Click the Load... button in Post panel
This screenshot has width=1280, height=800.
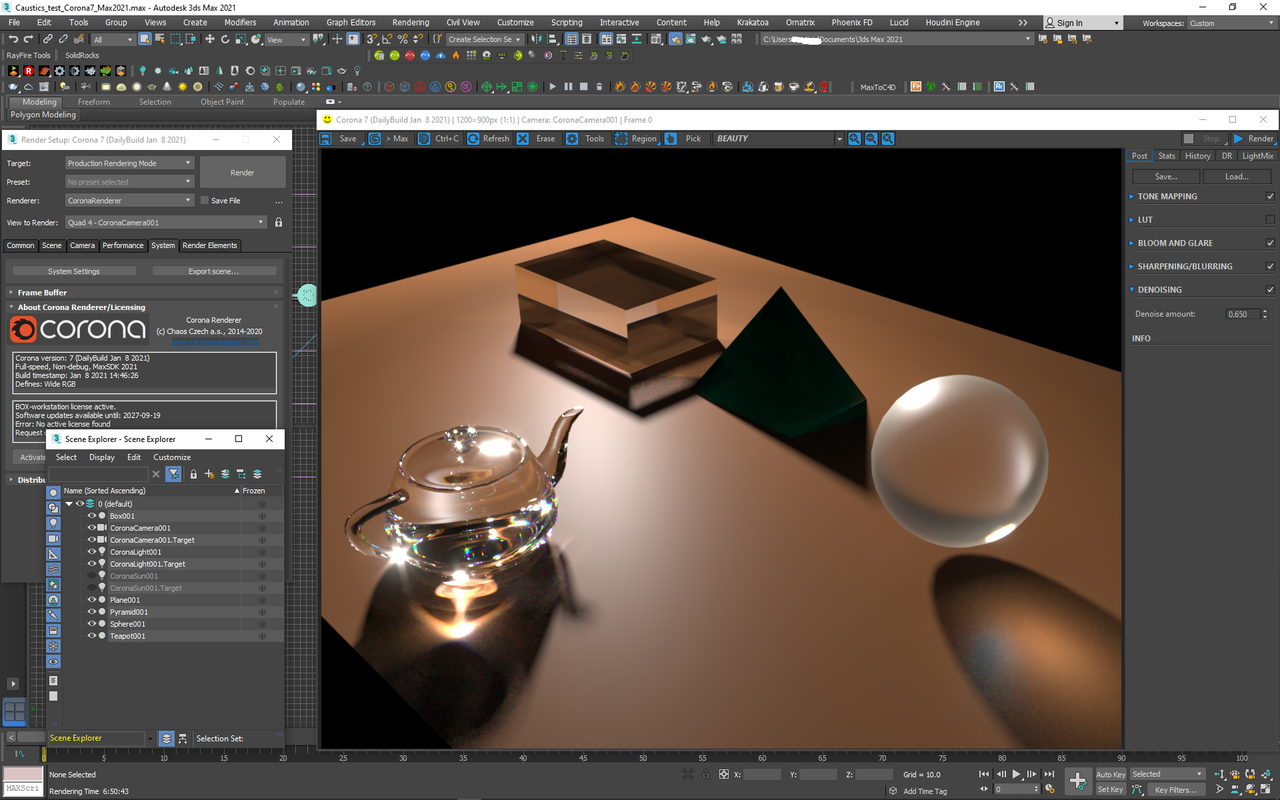[x=1237, y=176]
